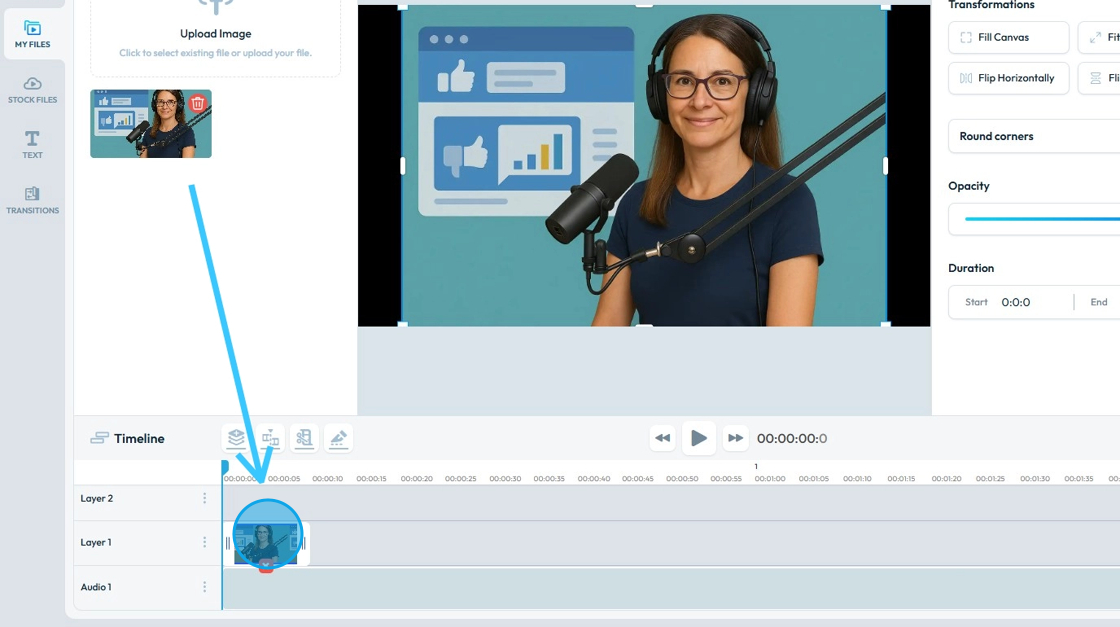Click the Audio 1 track label
Viewport: 1120px width, 627px height.
click(96, 587)
